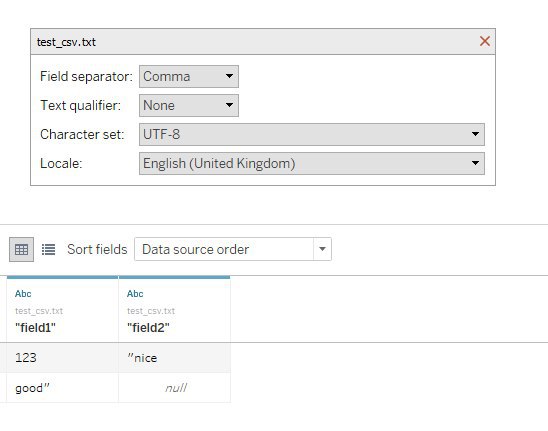Select the null value cell

click(x=174, y=388)
